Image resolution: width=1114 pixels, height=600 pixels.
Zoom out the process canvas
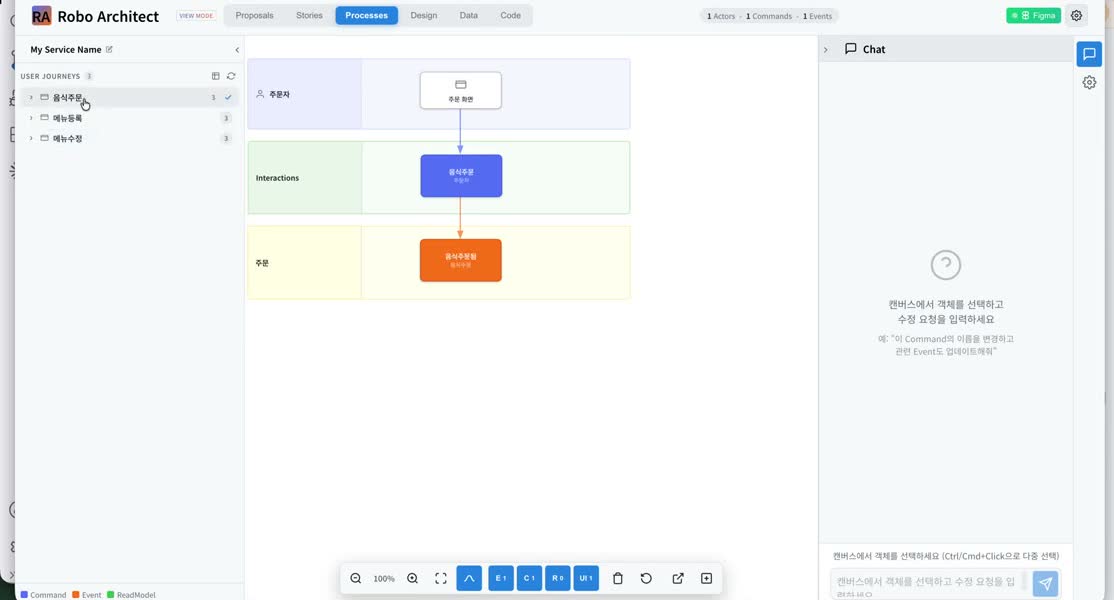click(356, 579)
